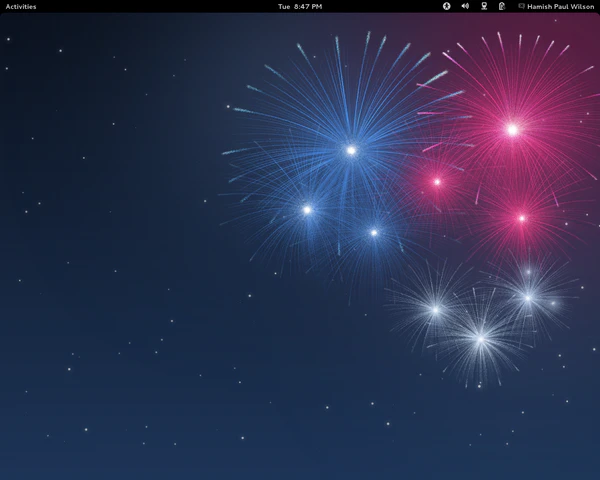Expand the Hamish Paul Wilson user menu
600x480 pixels.
click(561, 6)
